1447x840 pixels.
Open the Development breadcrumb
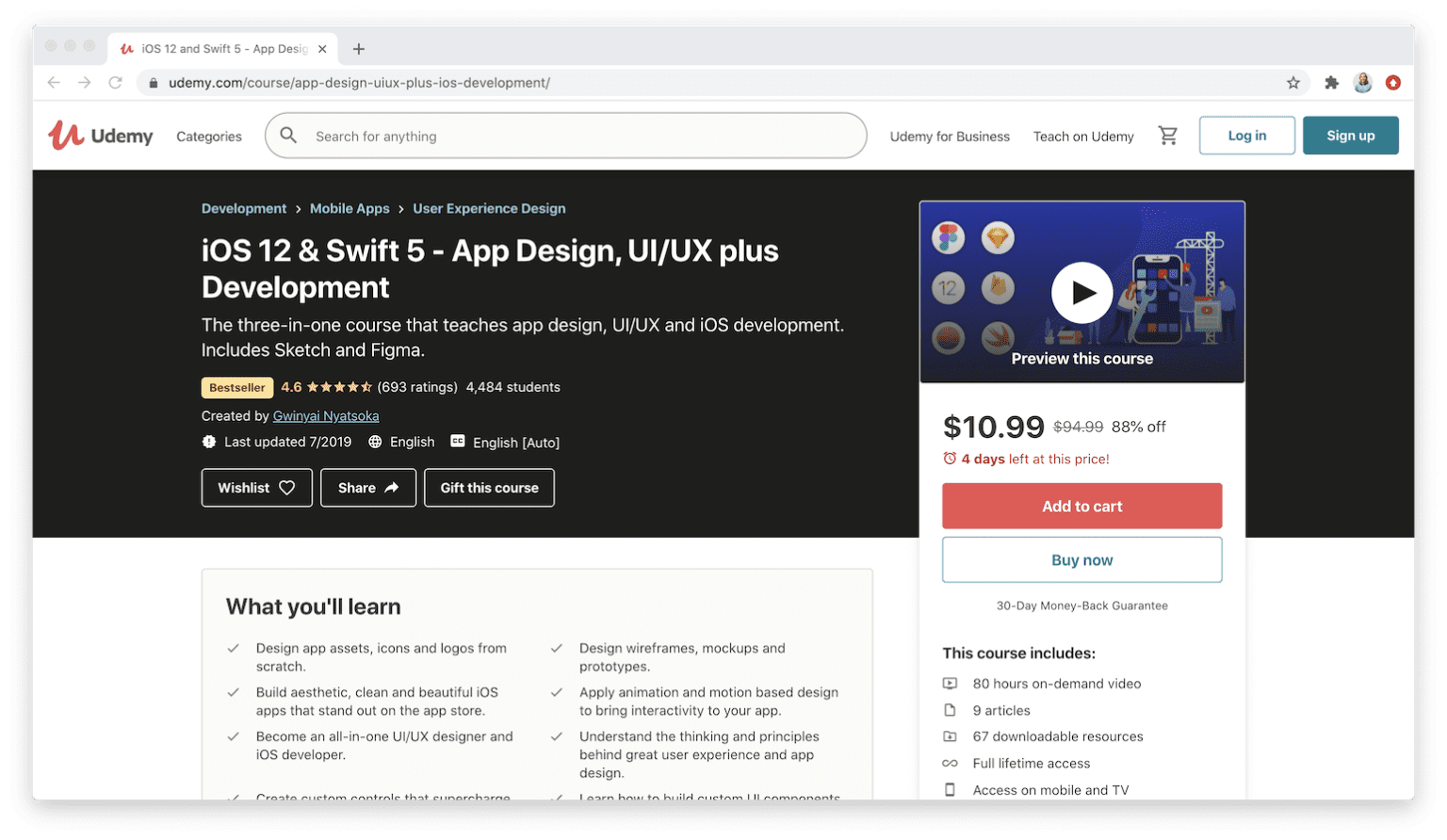coord(244,208)
